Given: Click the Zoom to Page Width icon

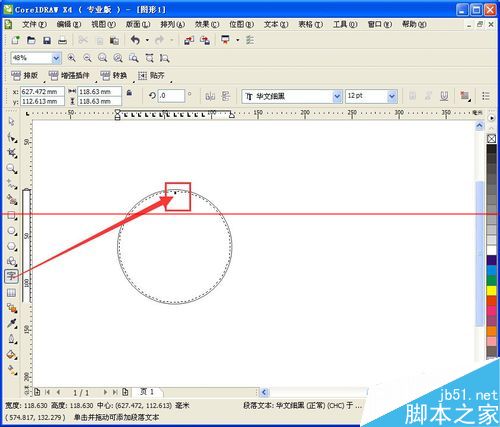Looking at the screenshot, I should 149,58.
